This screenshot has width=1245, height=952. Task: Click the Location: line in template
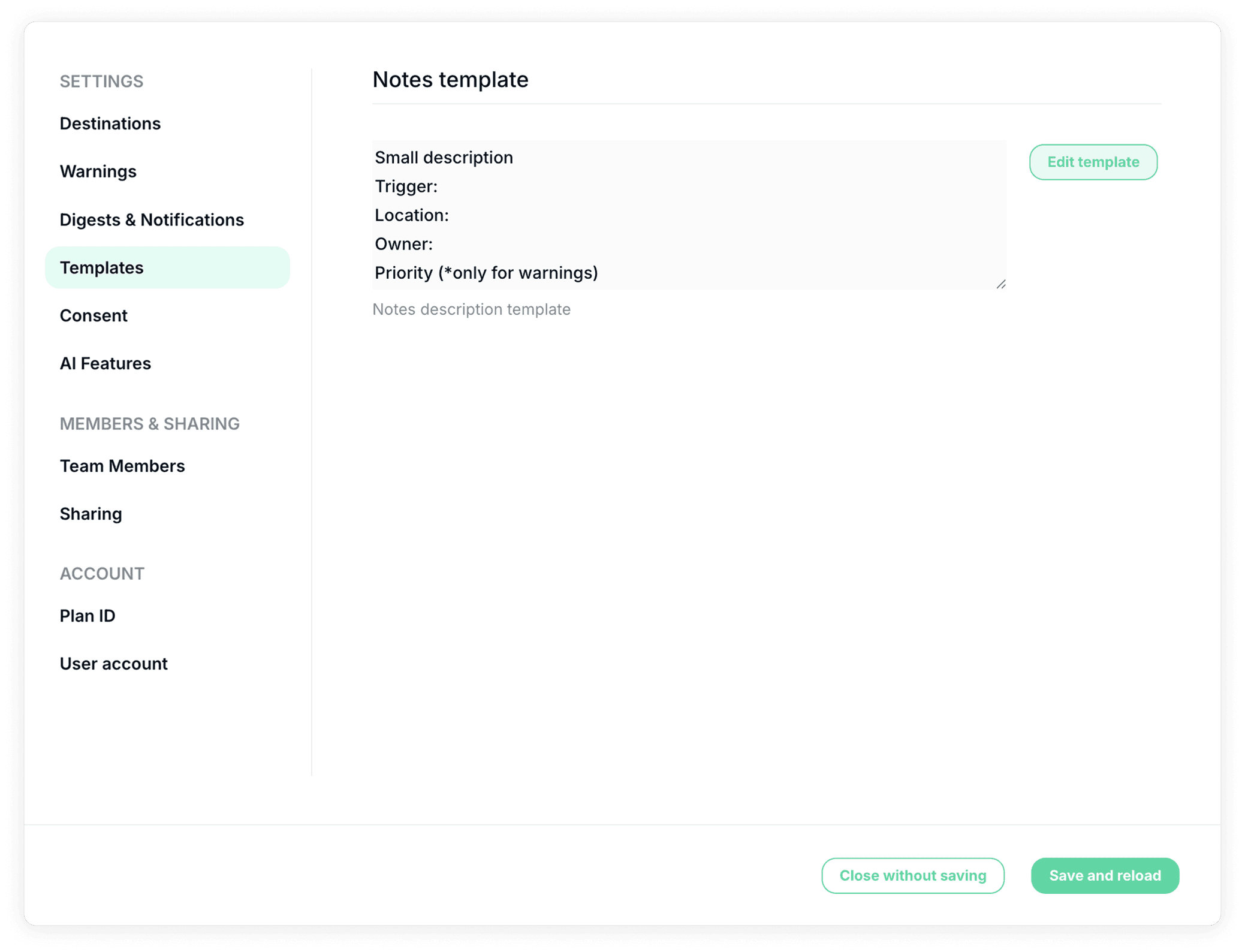[412, 215]
